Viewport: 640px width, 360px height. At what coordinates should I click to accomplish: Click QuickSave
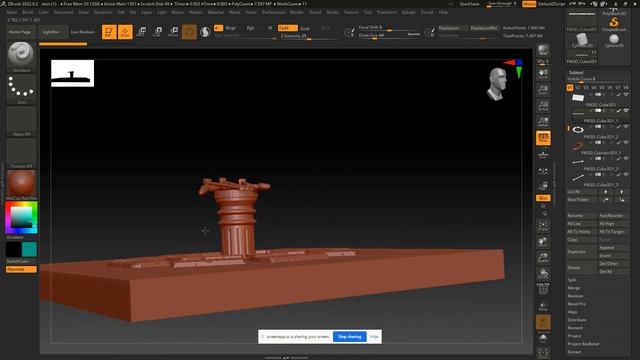pos(469,4)
